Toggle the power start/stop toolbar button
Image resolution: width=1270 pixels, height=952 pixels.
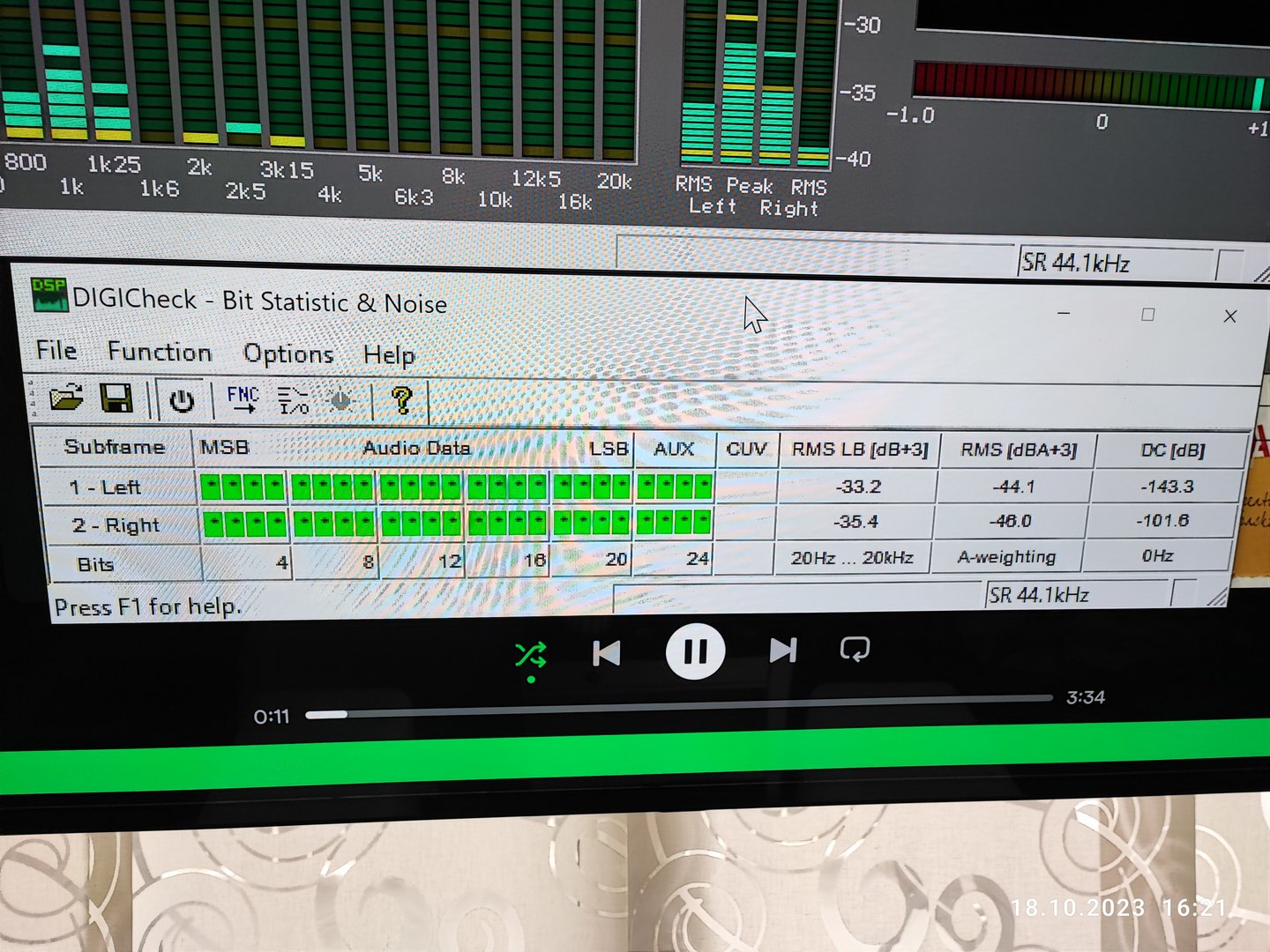182,401
